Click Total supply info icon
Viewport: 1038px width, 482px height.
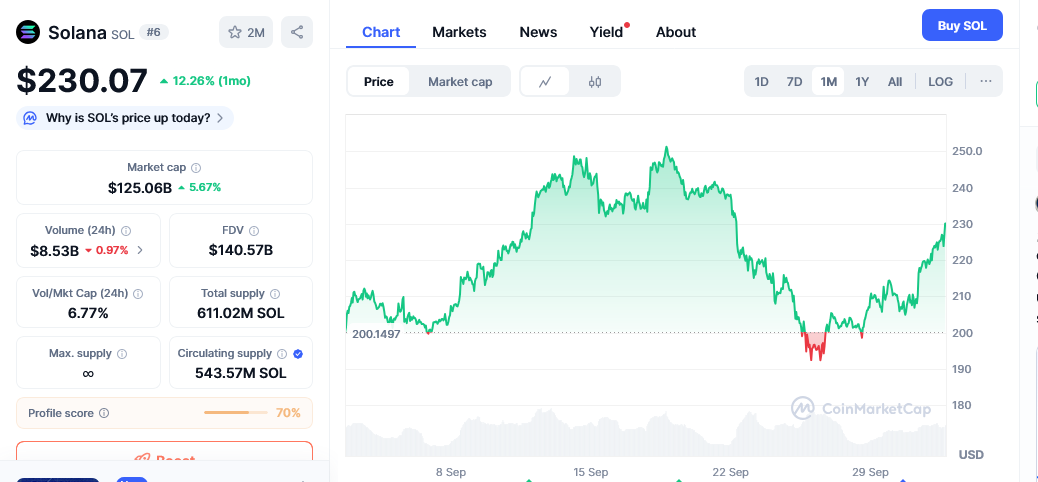point(275,294)
